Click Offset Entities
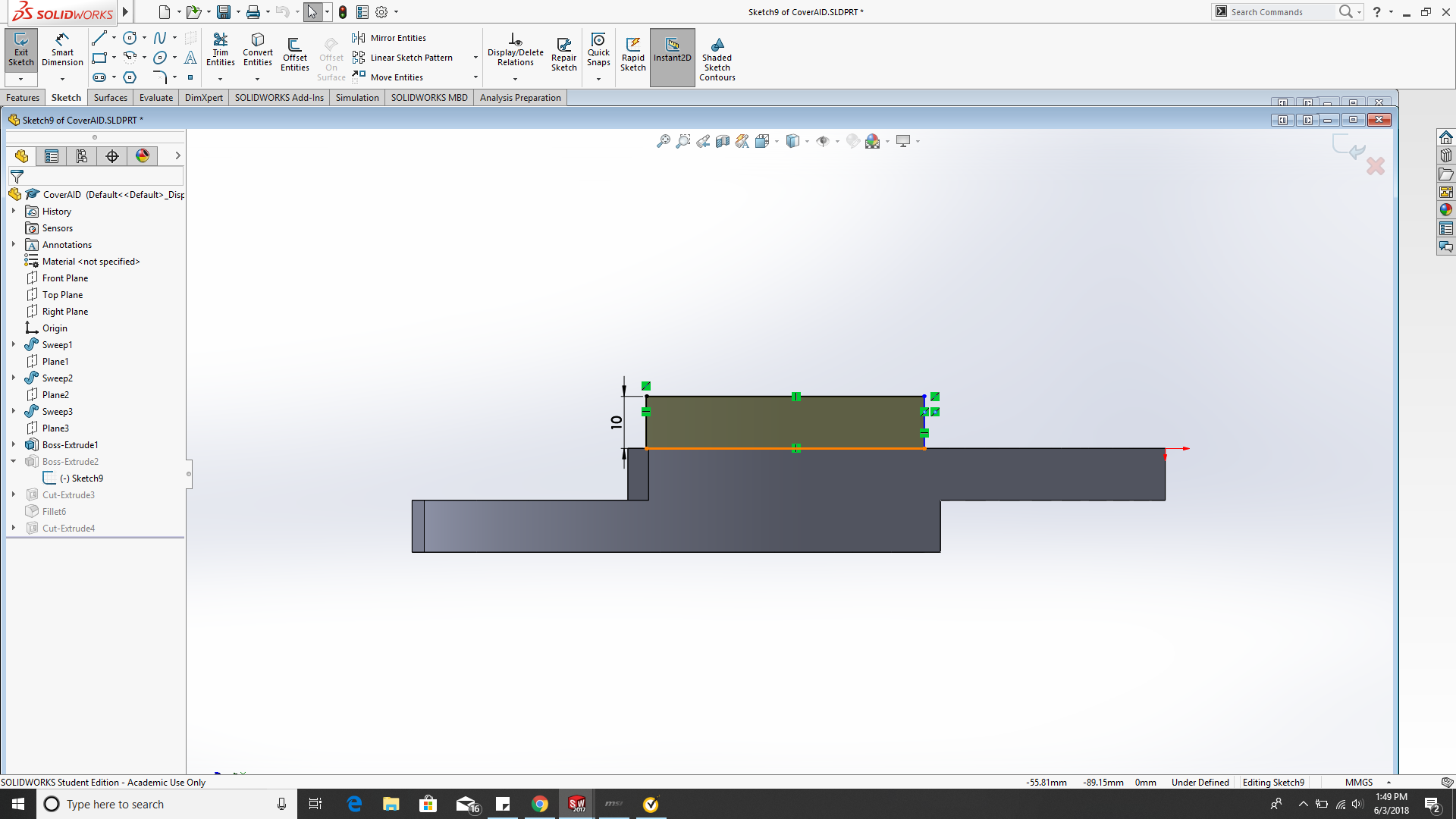Viewport: 1456px width, 819px height. pos(295,55)
